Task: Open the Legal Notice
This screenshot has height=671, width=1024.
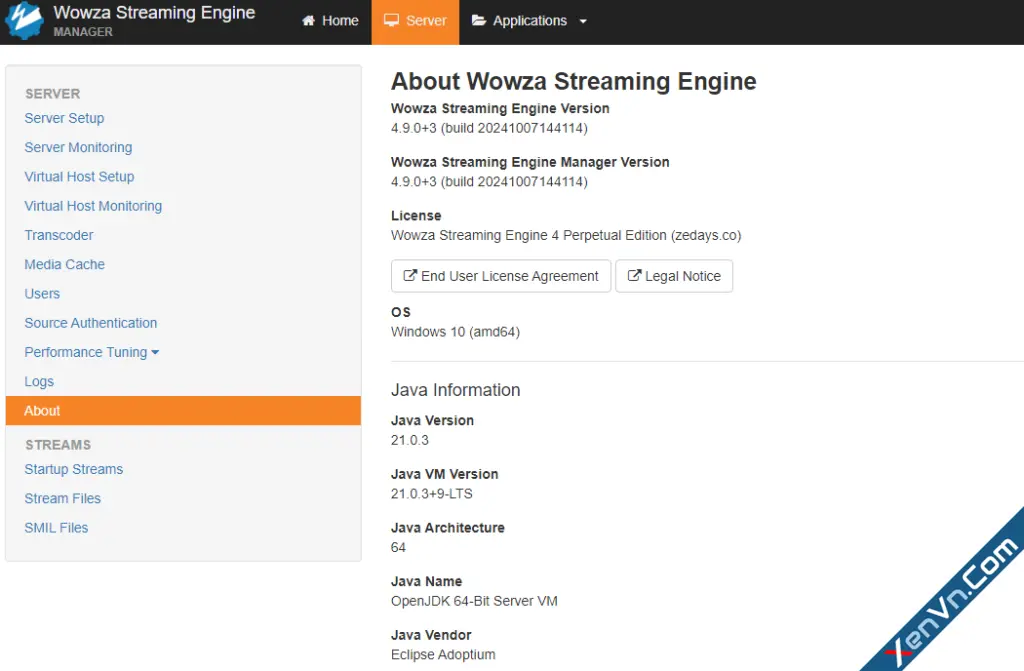Action: click(x=674, y=276)
